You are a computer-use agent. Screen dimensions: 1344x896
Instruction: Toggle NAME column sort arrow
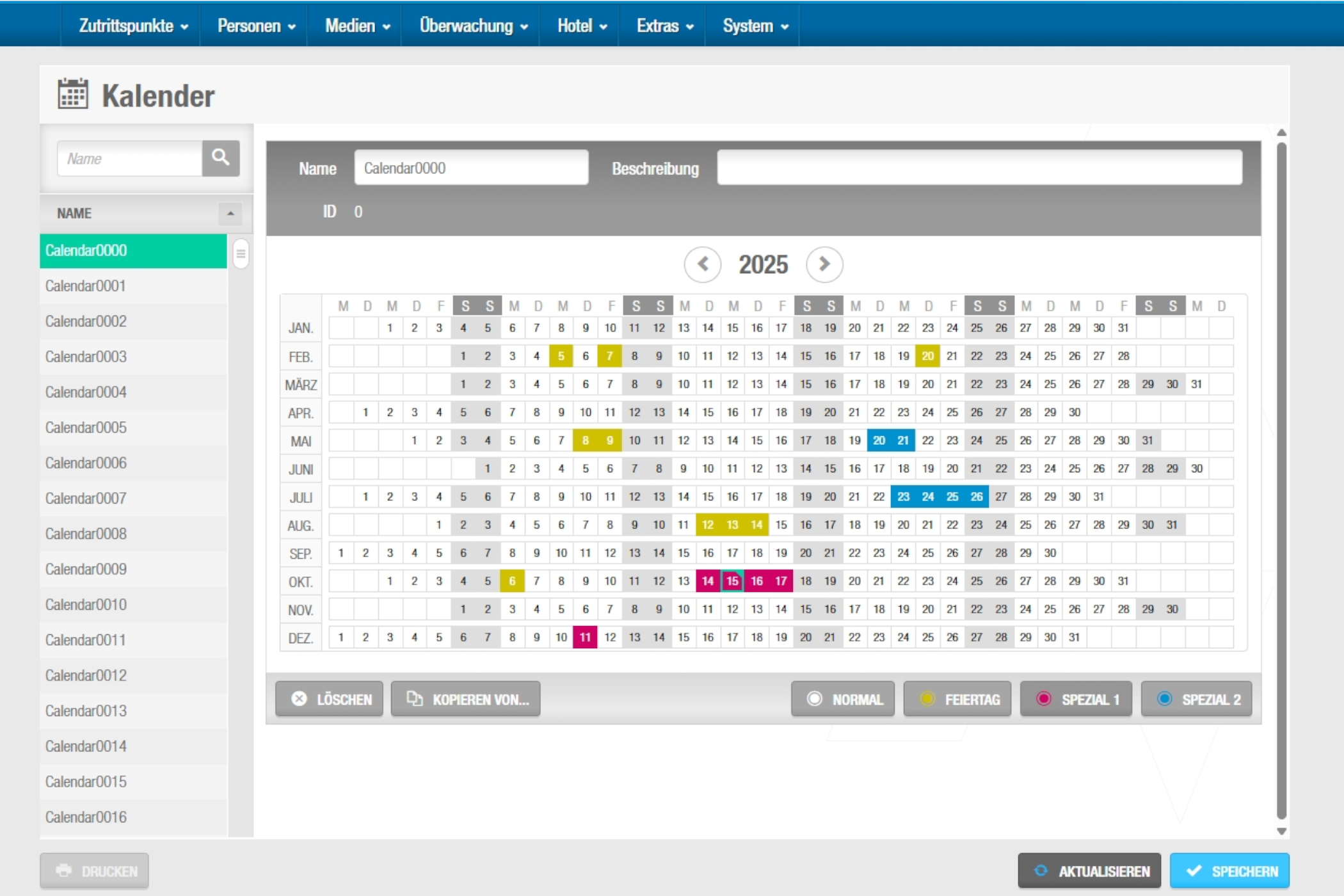(x=230, y=213)
